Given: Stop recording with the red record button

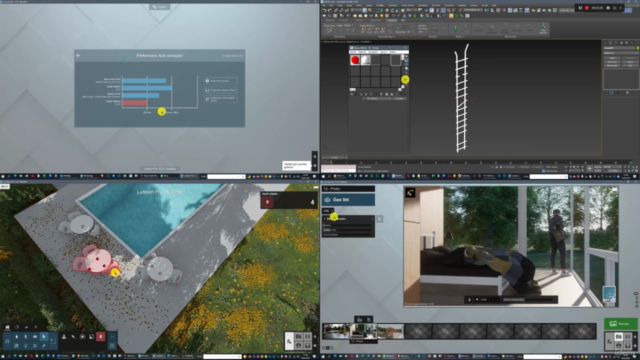Looking at the screenshot, I should click(x=587, y=8).
